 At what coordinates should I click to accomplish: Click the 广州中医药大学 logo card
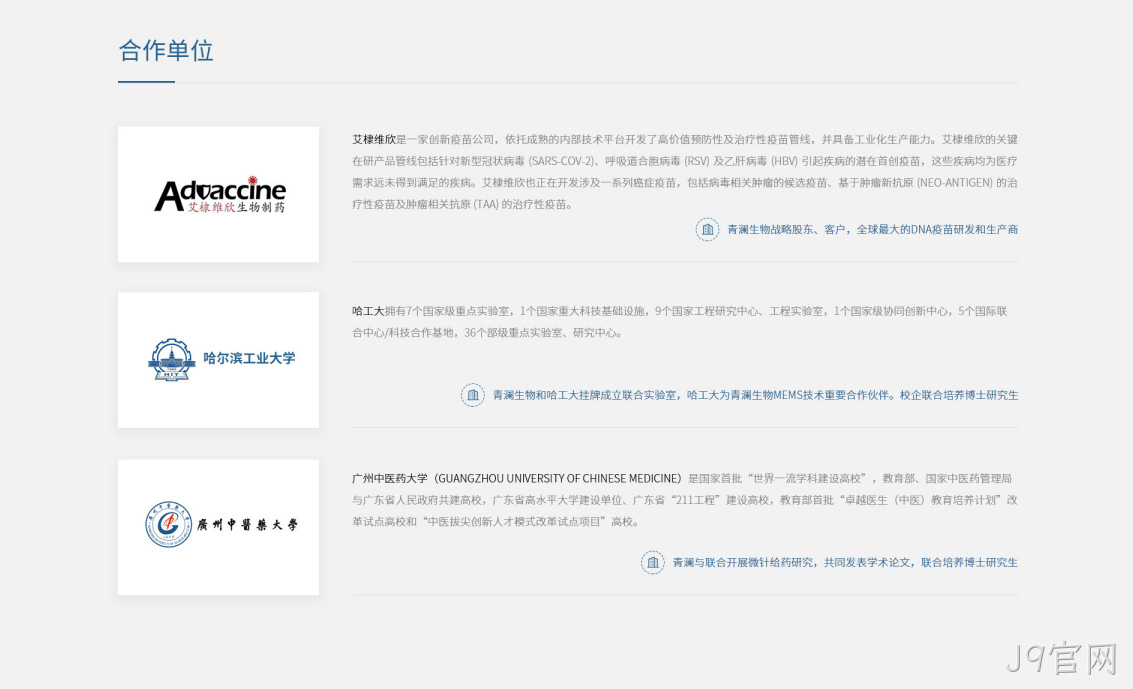[x=218, y=527]
